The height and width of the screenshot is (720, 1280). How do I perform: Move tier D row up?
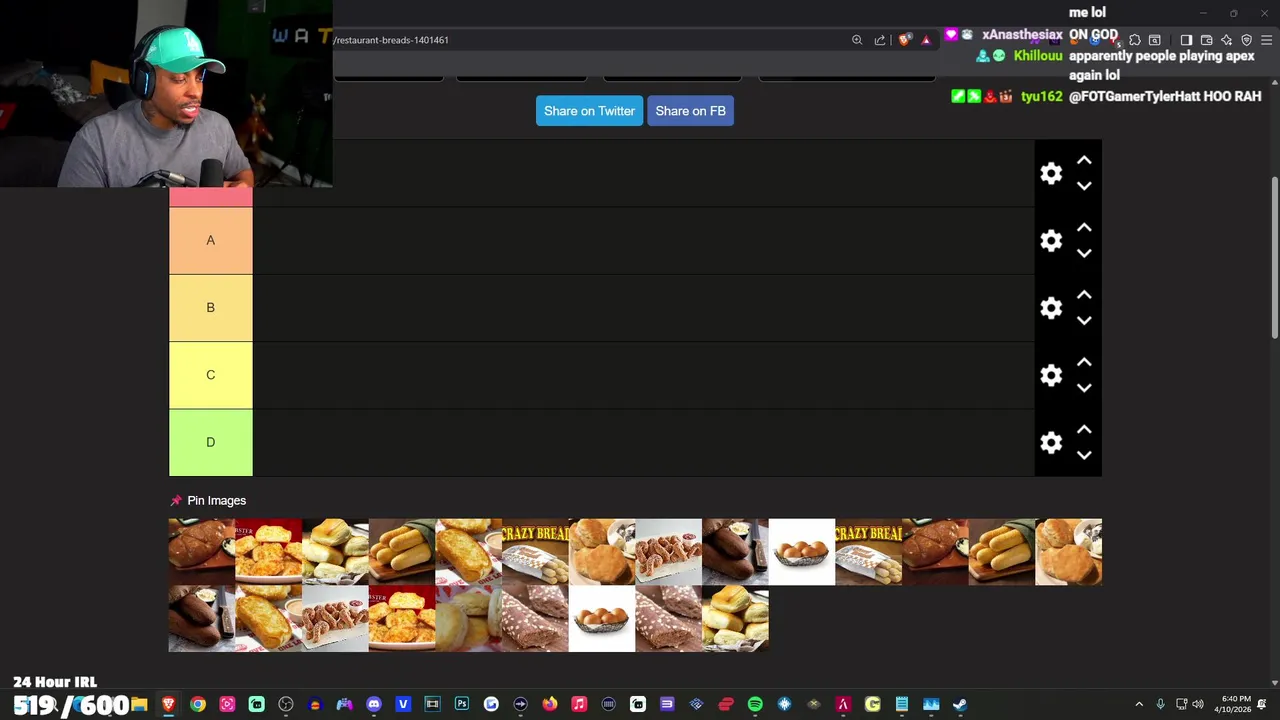tap(1084, 429)
